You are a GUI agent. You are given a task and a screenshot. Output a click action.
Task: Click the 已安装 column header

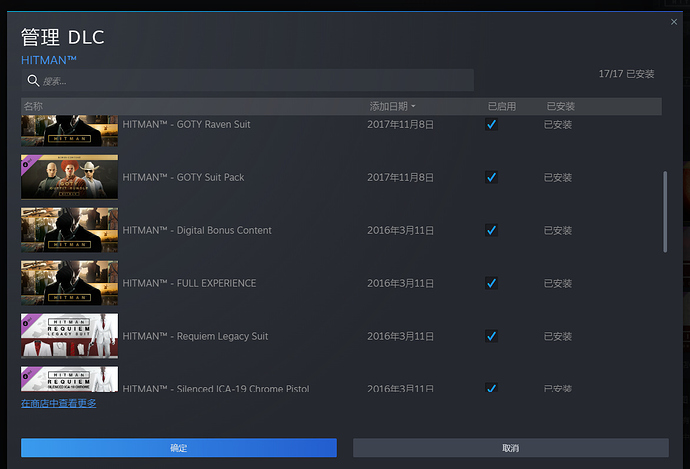click(561, 106)
